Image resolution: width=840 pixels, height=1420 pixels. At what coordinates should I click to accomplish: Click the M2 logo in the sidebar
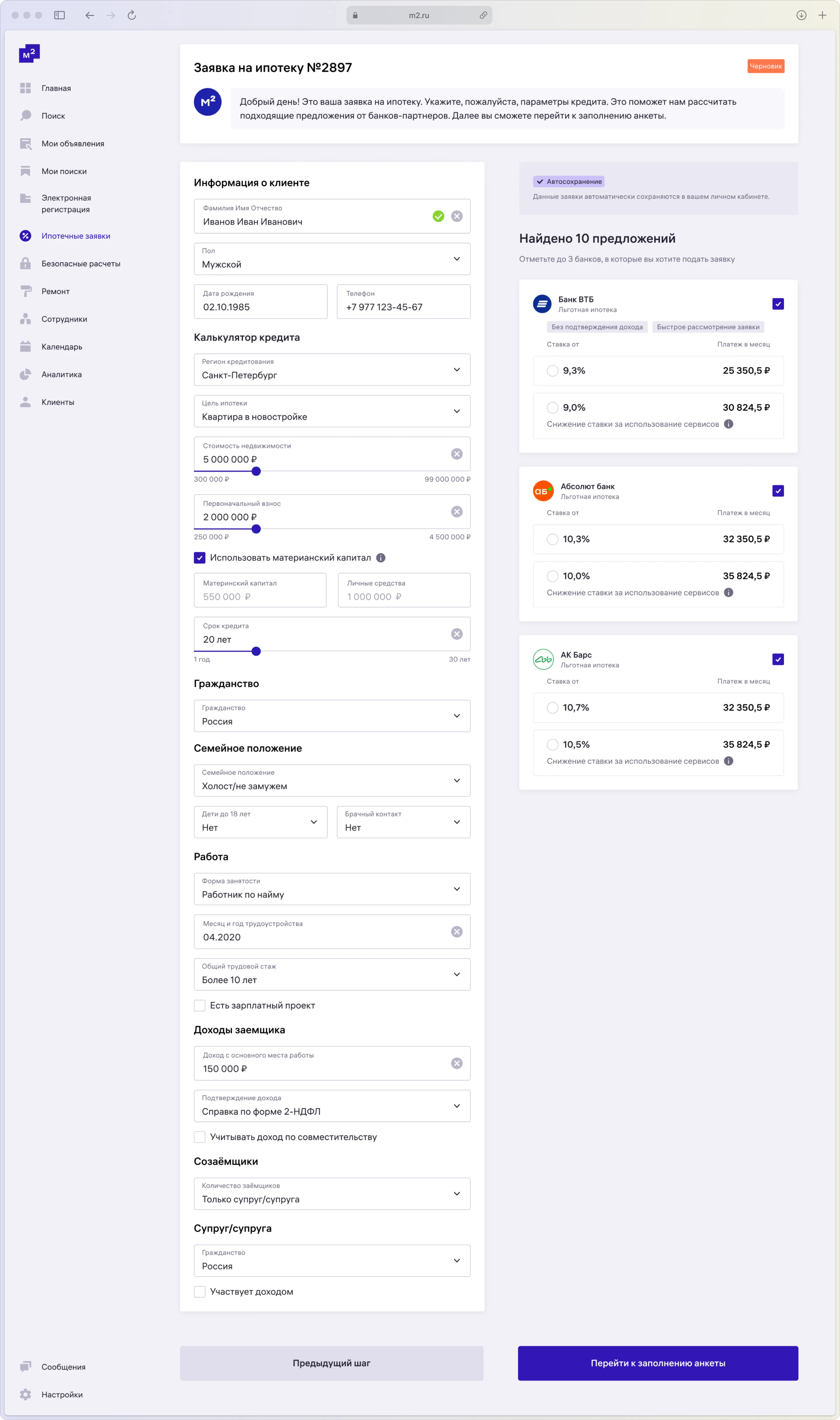click(29, 53)
